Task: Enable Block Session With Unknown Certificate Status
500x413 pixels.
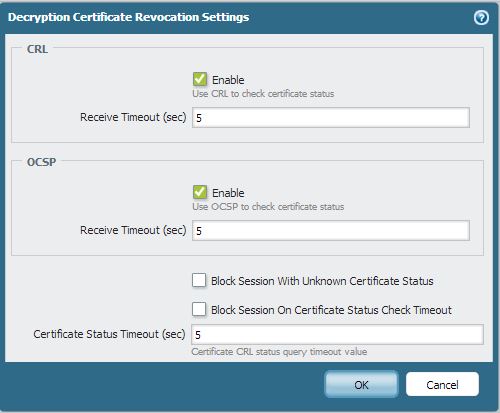Action: (x=199, y=280)
